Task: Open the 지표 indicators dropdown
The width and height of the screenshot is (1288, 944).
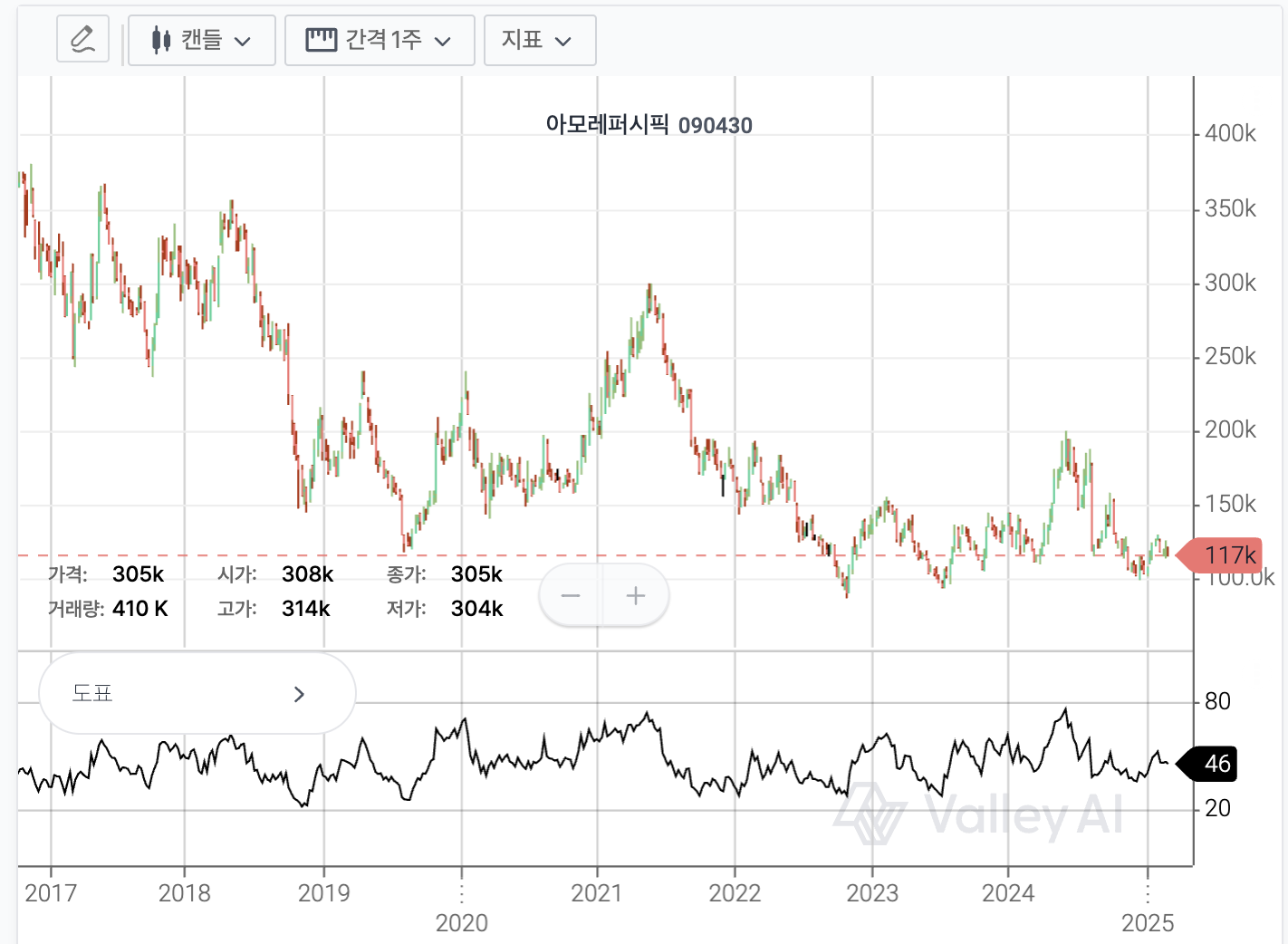Action: 540,41
